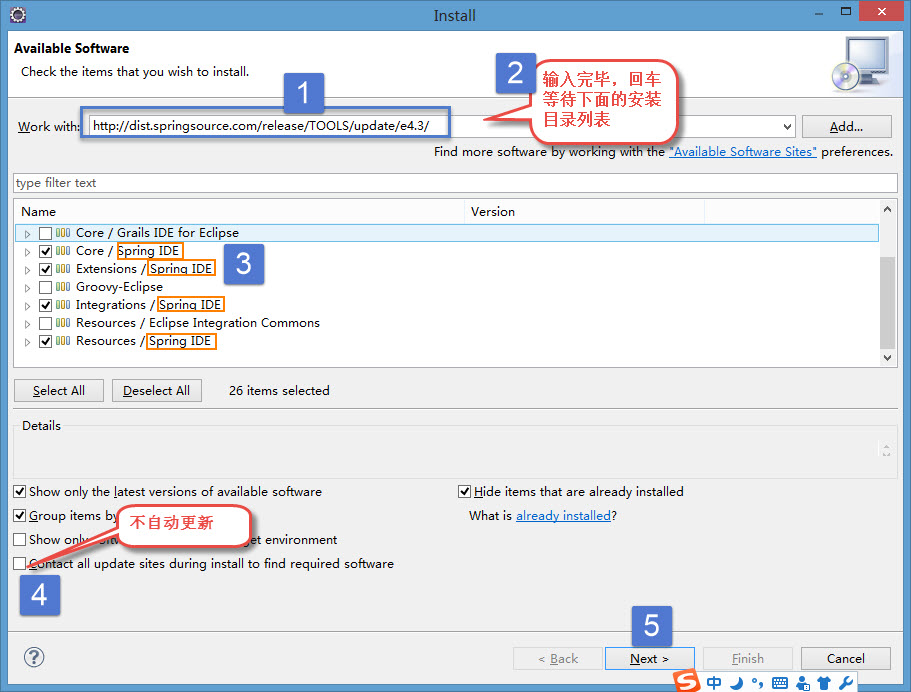911x692 pixels.
Task: Select the Groovy-Eclipse row text
Action: [x=119, y=287]
